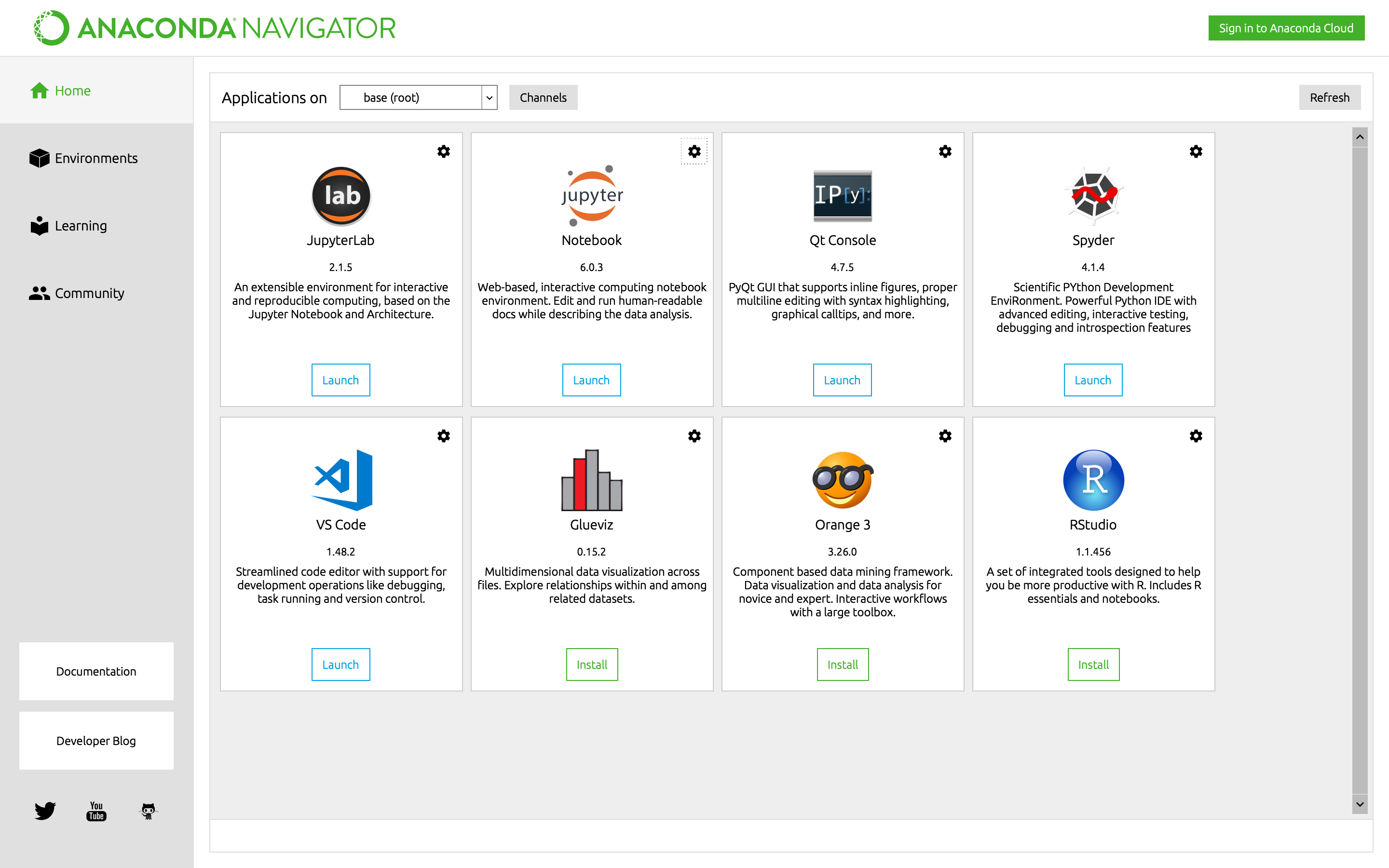Screen dimensions: 1389x868
Task: Open the Notebook tile gear dropdown
Action: tap(694, 151)
